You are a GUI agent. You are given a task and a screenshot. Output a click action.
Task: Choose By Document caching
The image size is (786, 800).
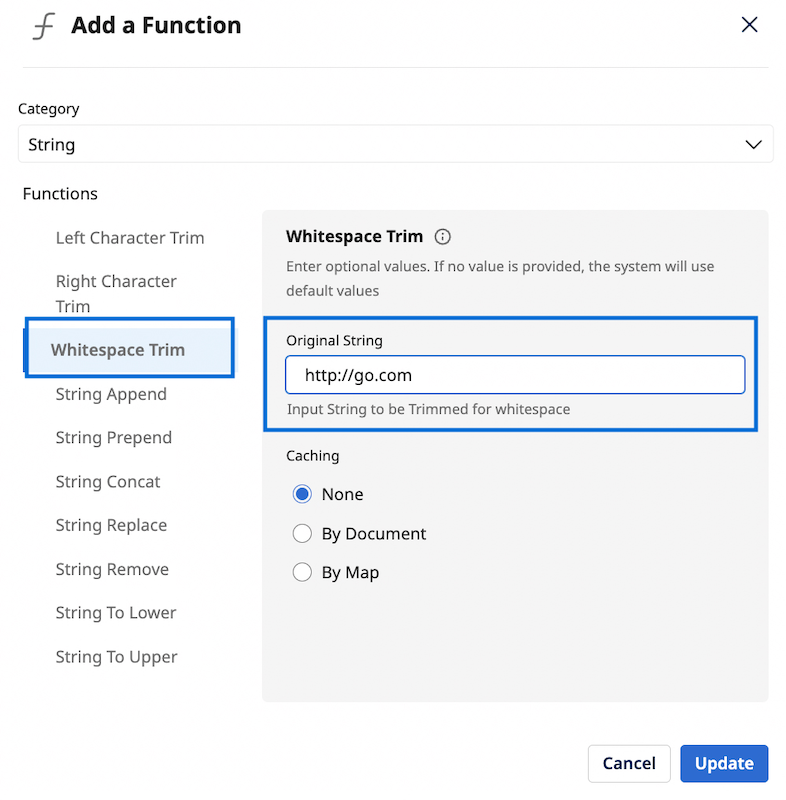click(x=302, y=534)
